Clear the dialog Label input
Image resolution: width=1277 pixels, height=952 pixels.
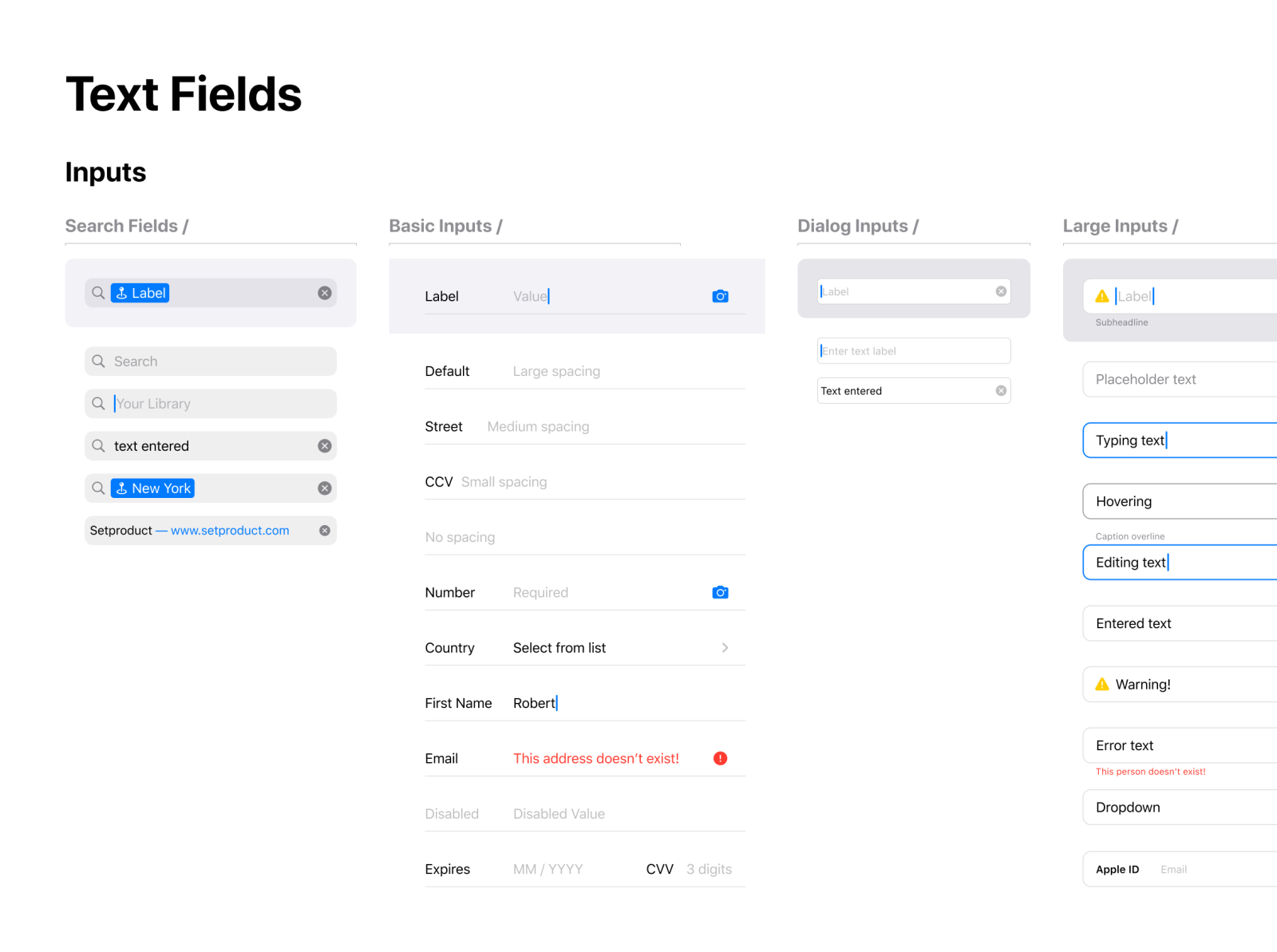point(1001,291)
